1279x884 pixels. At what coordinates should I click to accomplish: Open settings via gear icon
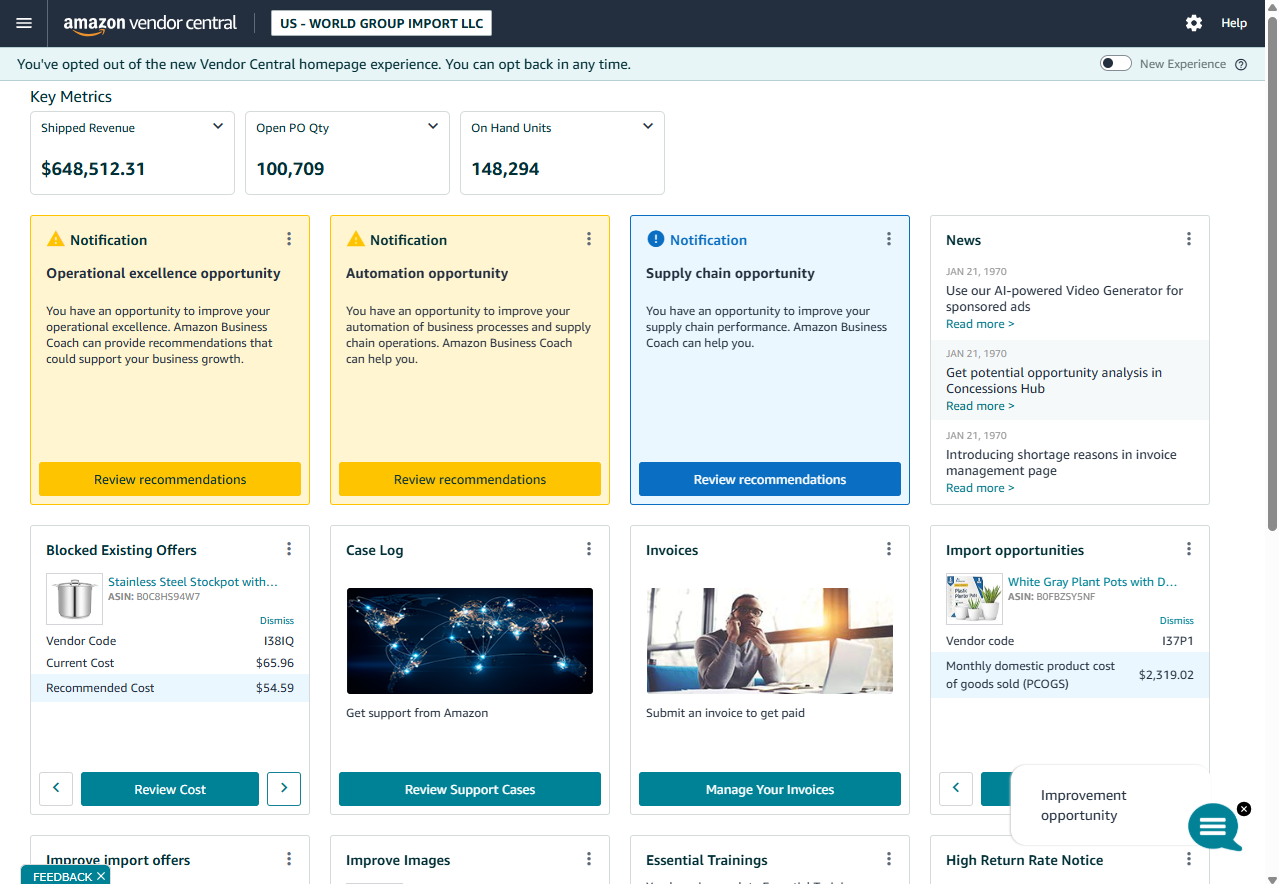(1193, 23)
